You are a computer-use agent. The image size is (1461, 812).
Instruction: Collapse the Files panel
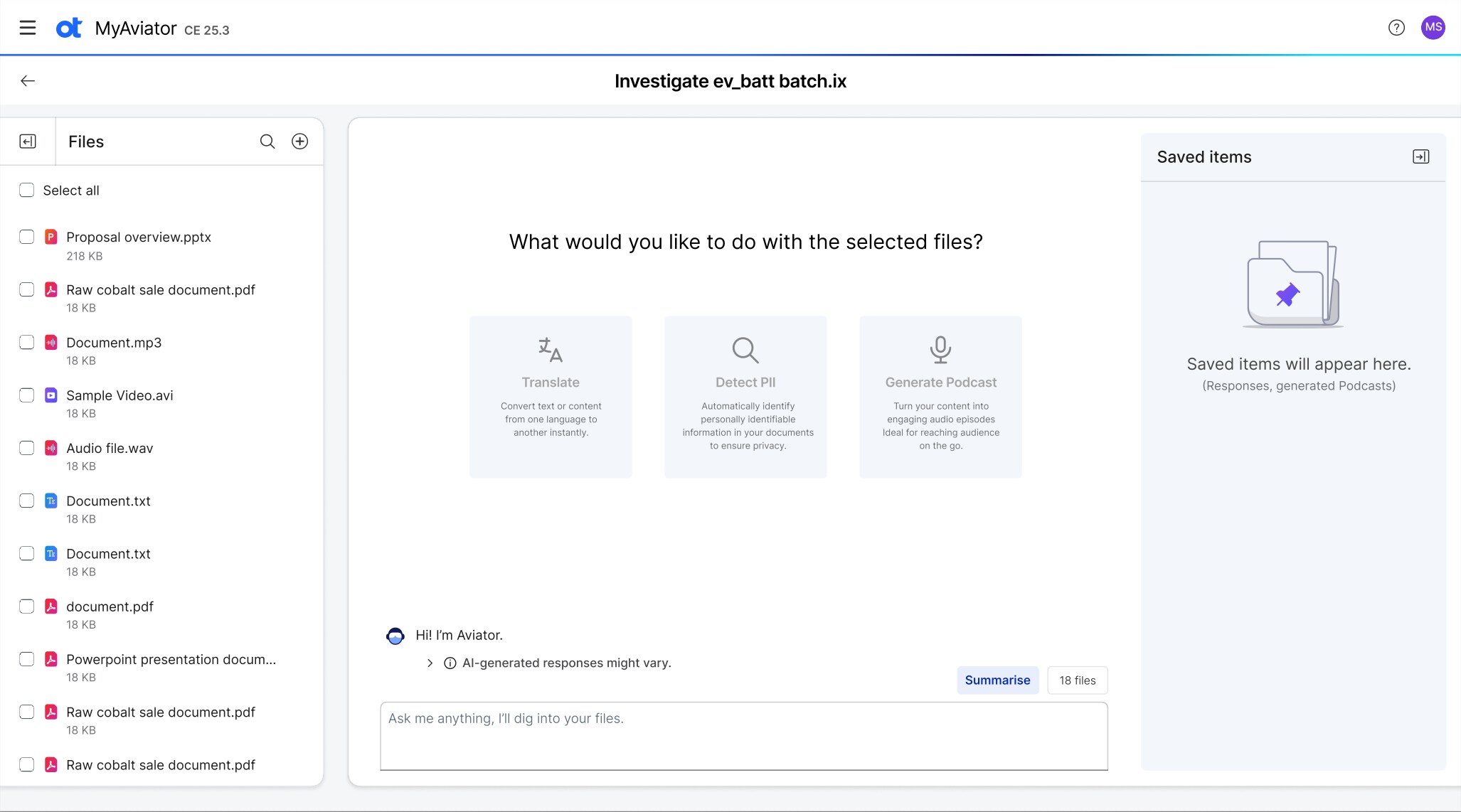[28, 141]
